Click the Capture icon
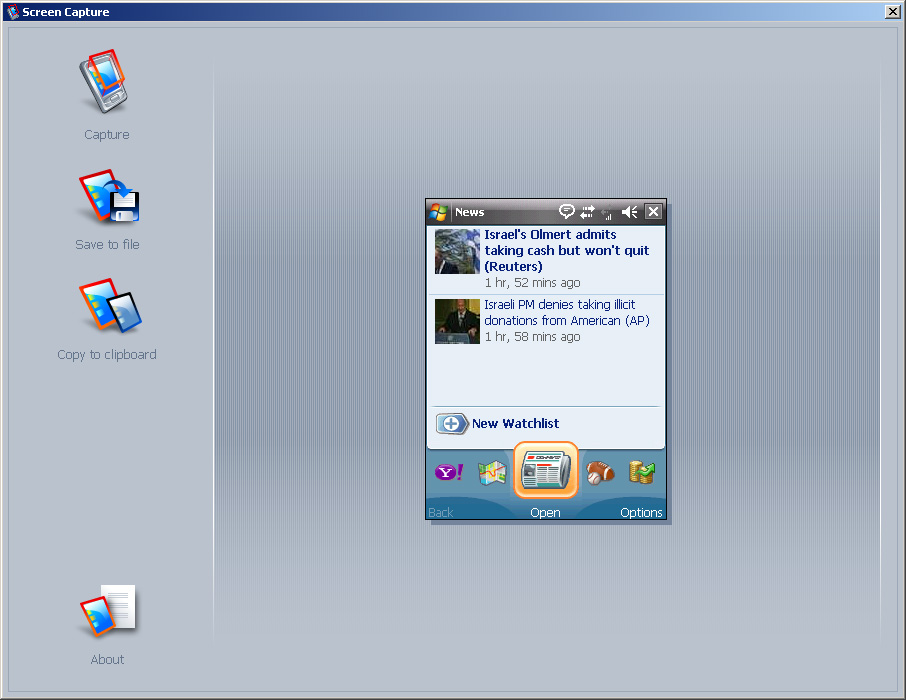This screenshot has height=700, width=906. point(106,82)
